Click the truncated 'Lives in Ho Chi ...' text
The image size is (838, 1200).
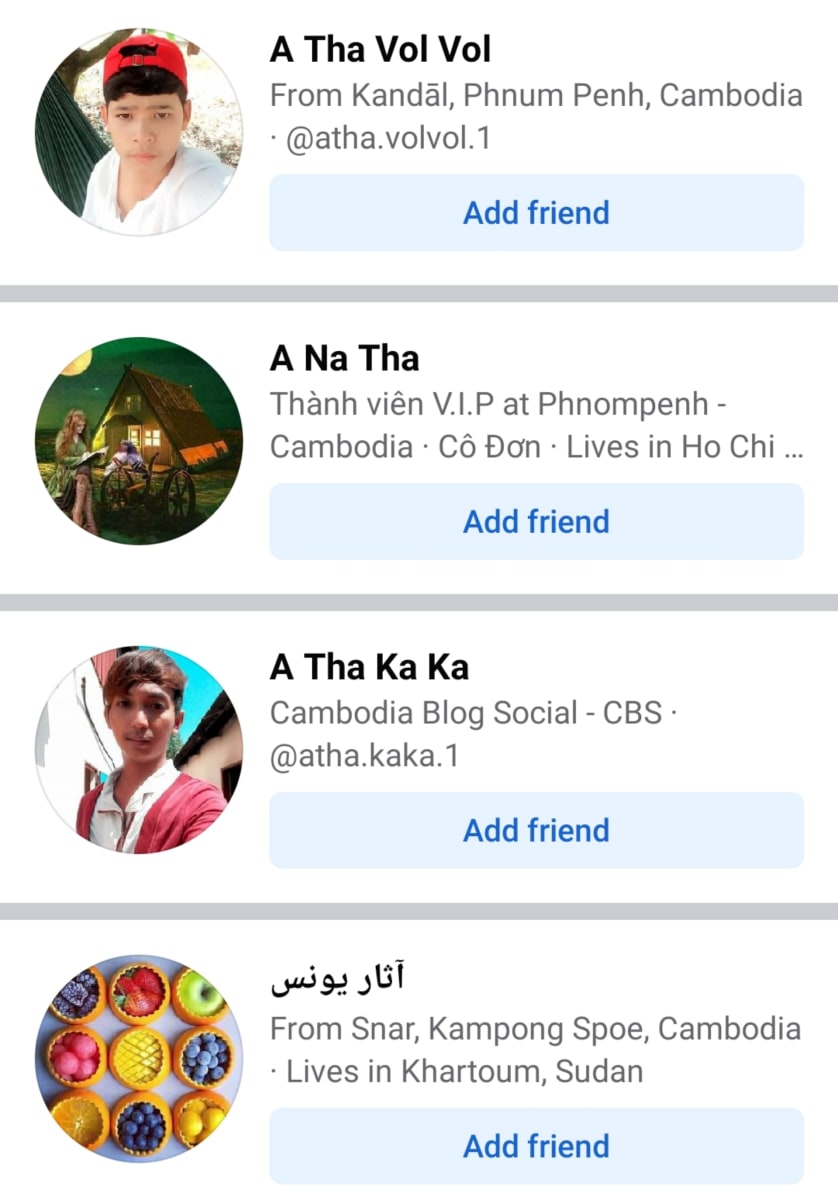685,447
